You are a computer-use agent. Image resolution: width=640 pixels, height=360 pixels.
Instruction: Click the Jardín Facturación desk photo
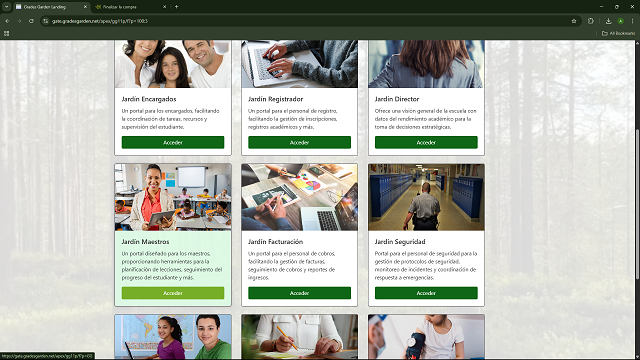tap(299, 197)
